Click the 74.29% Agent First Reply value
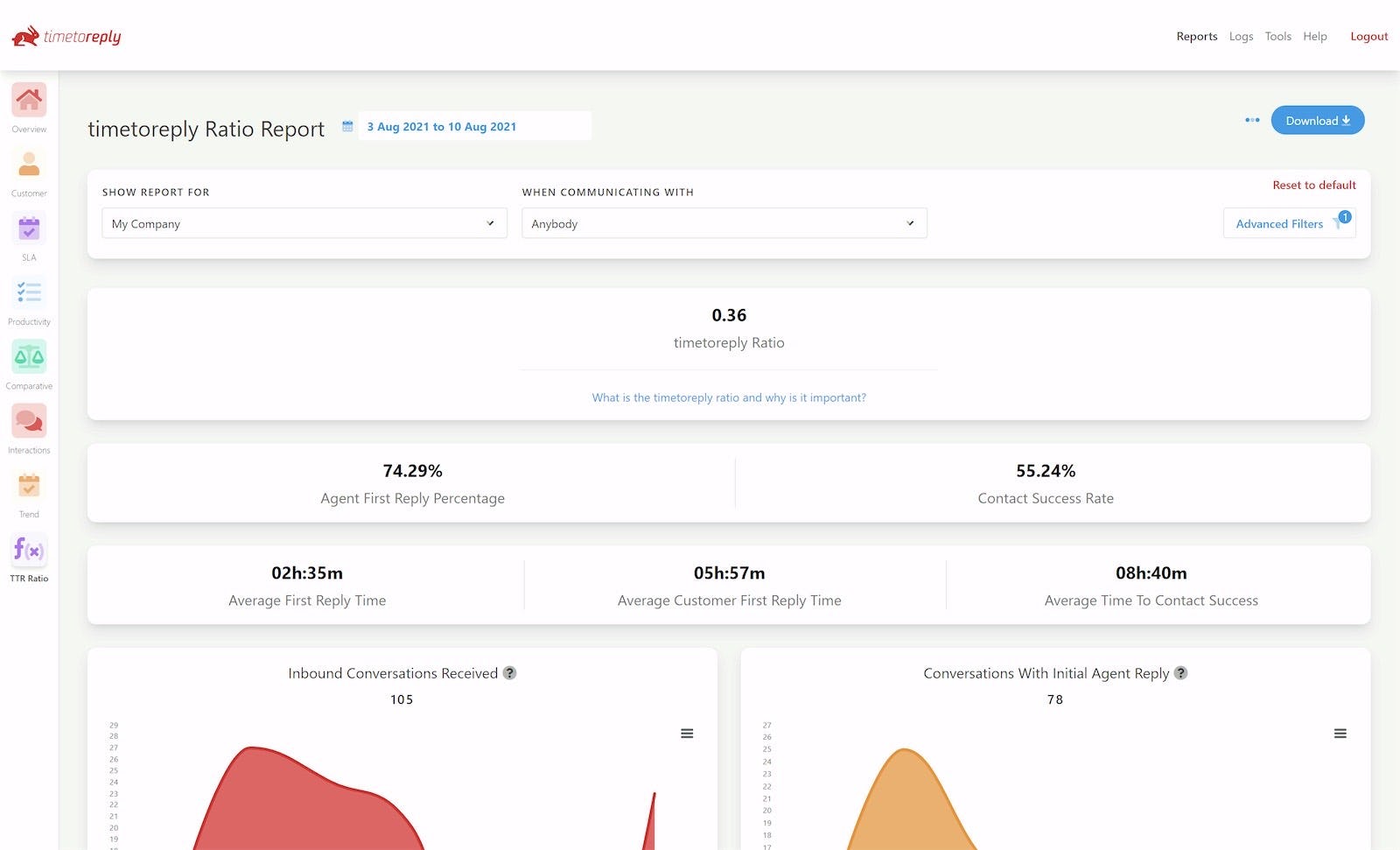Image resolution: width=1400 pixels, height=850 pixels. coord(413,471)
